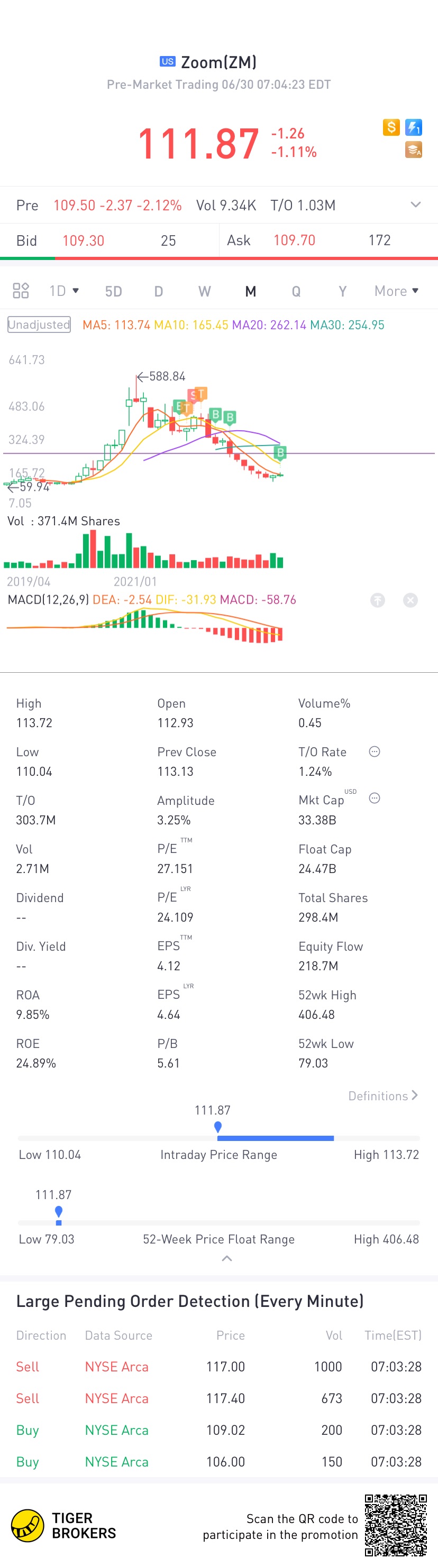Tap the Intraday Price Range marker
The image size is (438, 1568).
[x=218, y=1127]
